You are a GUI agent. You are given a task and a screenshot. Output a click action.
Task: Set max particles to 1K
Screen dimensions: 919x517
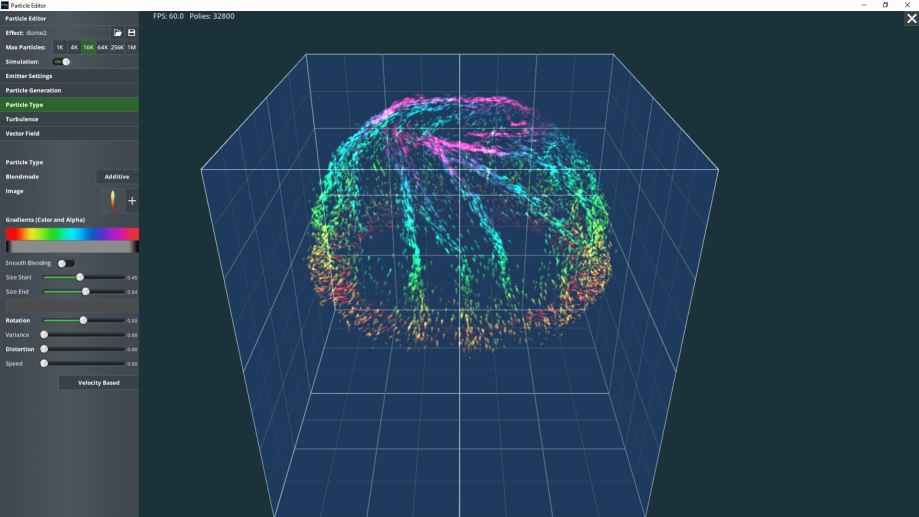[60, 47]
